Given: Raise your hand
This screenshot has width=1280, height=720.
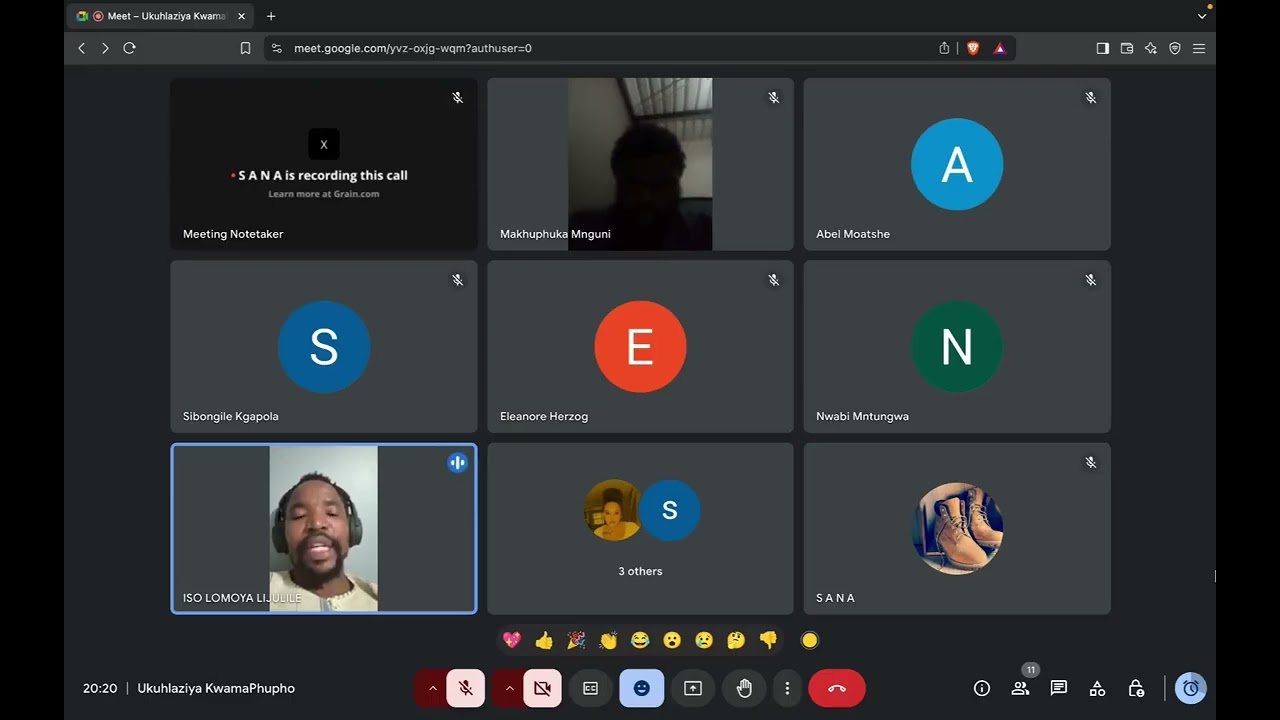Looking at the screenshot, I should click(744, 688).
